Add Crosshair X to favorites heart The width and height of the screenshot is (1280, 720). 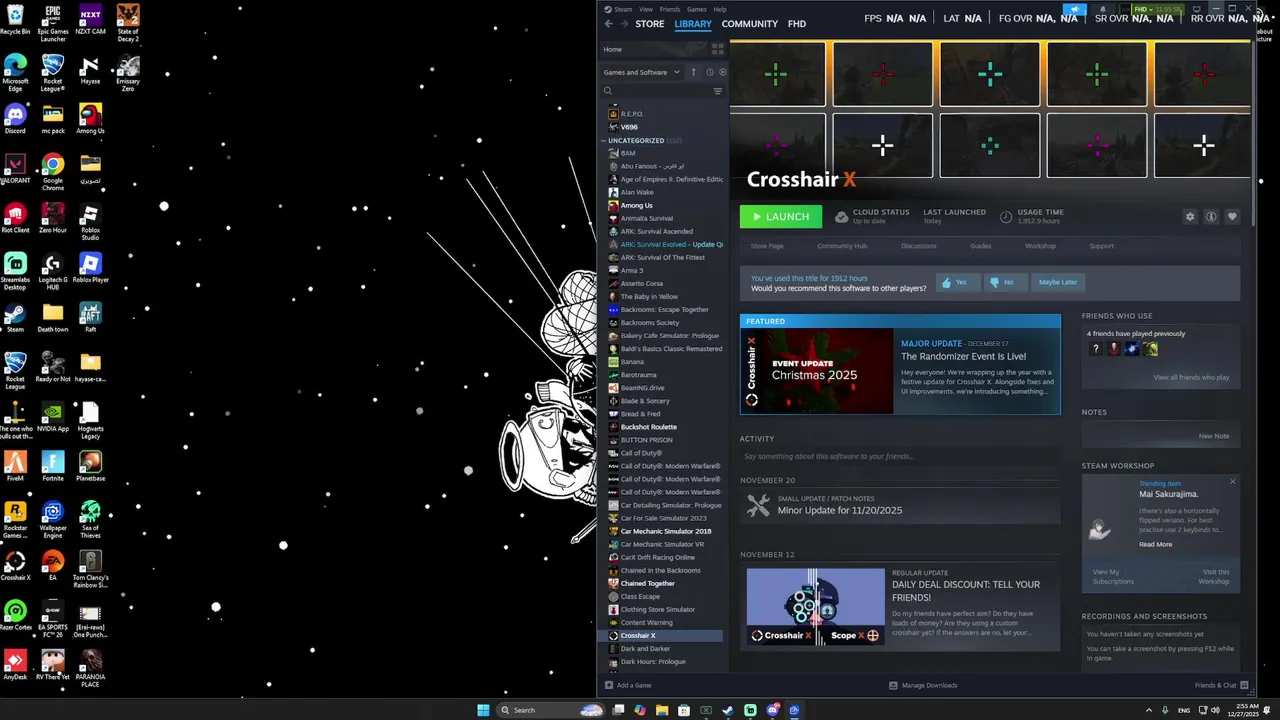pos(1232,216)
